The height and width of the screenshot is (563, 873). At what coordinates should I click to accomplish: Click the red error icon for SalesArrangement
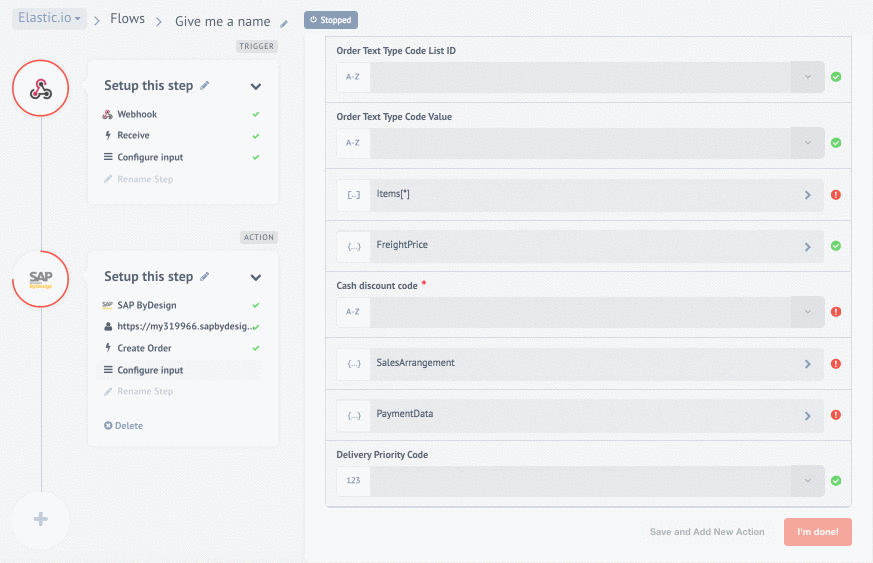[836, 364]
